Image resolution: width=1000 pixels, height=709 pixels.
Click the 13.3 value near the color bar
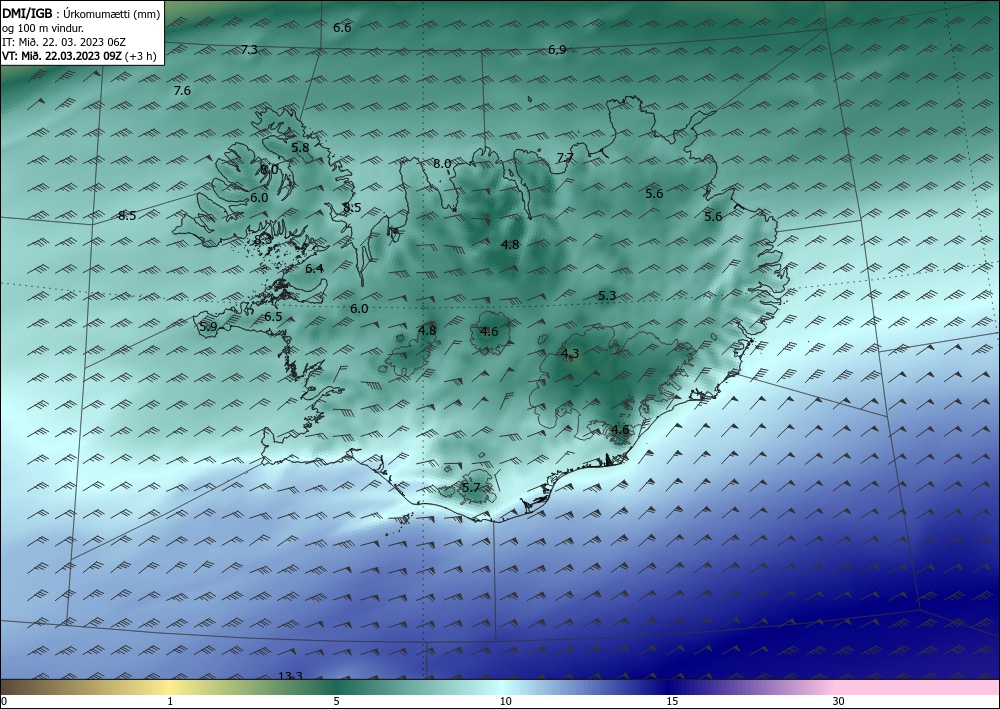tap(291, 675)
